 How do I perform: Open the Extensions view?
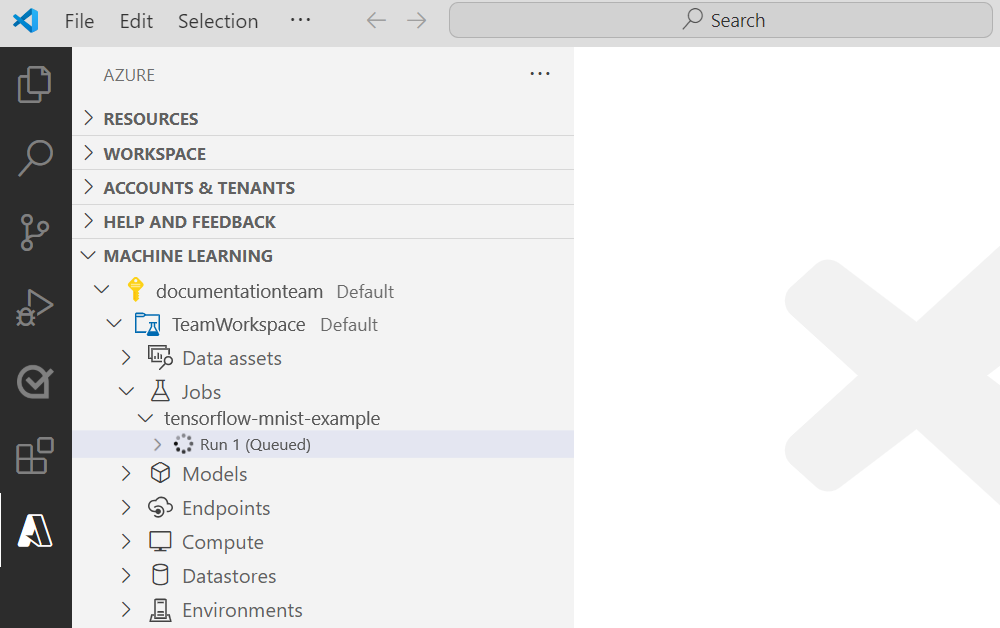pos(35,456)
